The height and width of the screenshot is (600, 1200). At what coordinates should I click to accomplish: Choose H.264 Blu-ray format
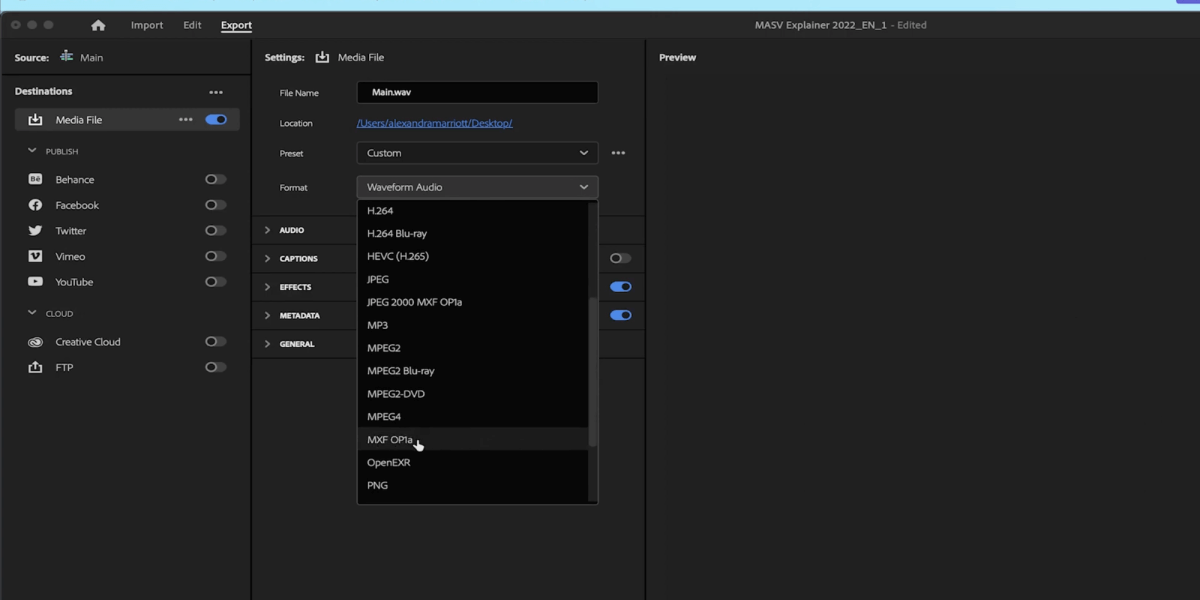(472, 234)
